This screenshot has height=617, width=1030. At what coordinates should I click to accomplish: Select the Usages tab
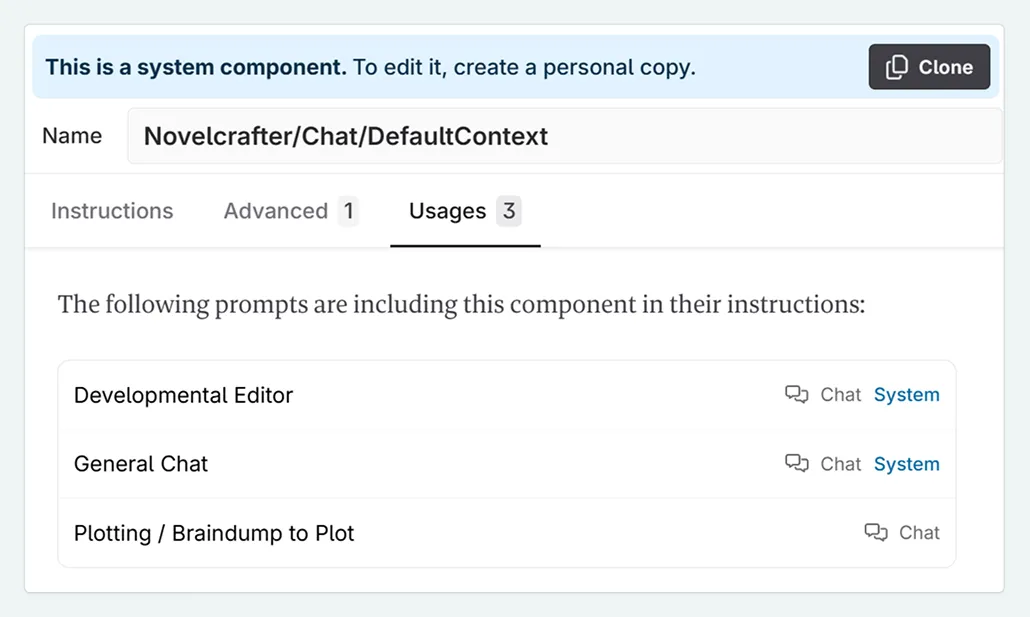[449, 211]
